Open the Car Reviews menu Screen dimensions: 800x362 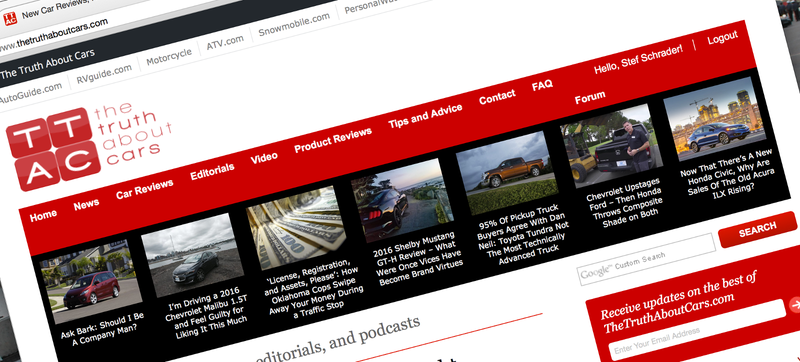coord(144,188)
